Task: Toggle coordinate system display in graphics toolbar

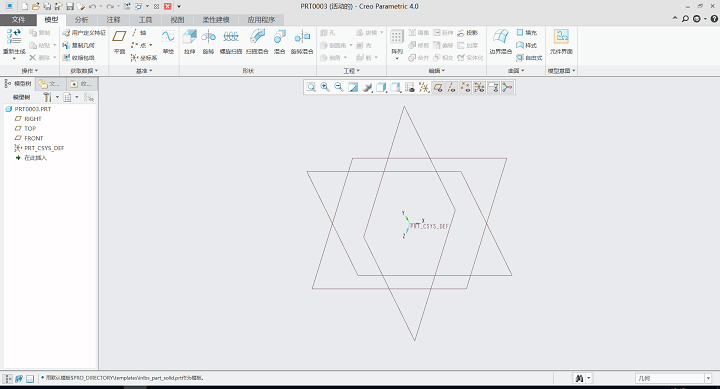Action: tap(479, 87)
